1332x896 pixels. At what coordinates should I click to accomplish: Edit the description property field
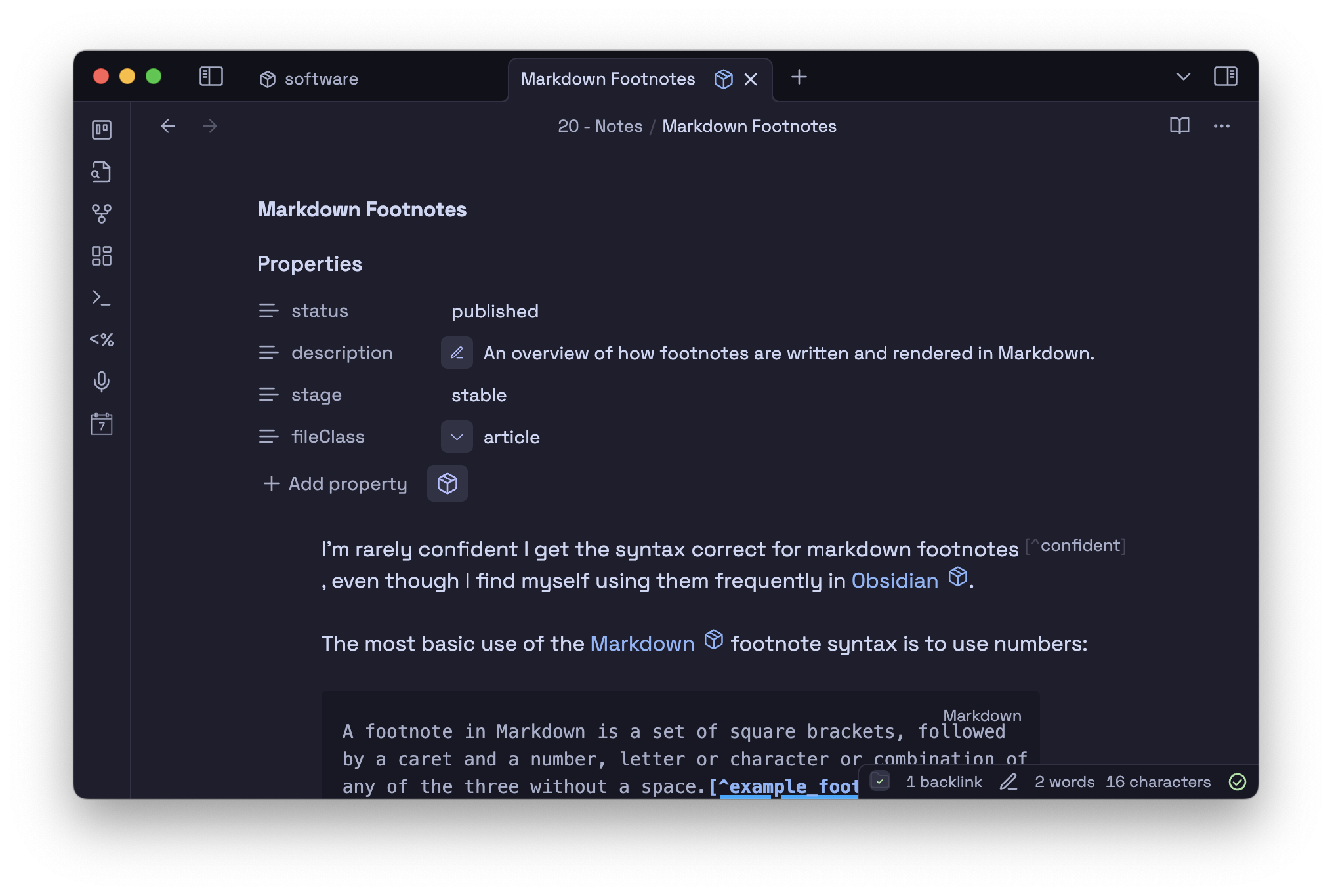pyautogui.click(x=457, y=353)
